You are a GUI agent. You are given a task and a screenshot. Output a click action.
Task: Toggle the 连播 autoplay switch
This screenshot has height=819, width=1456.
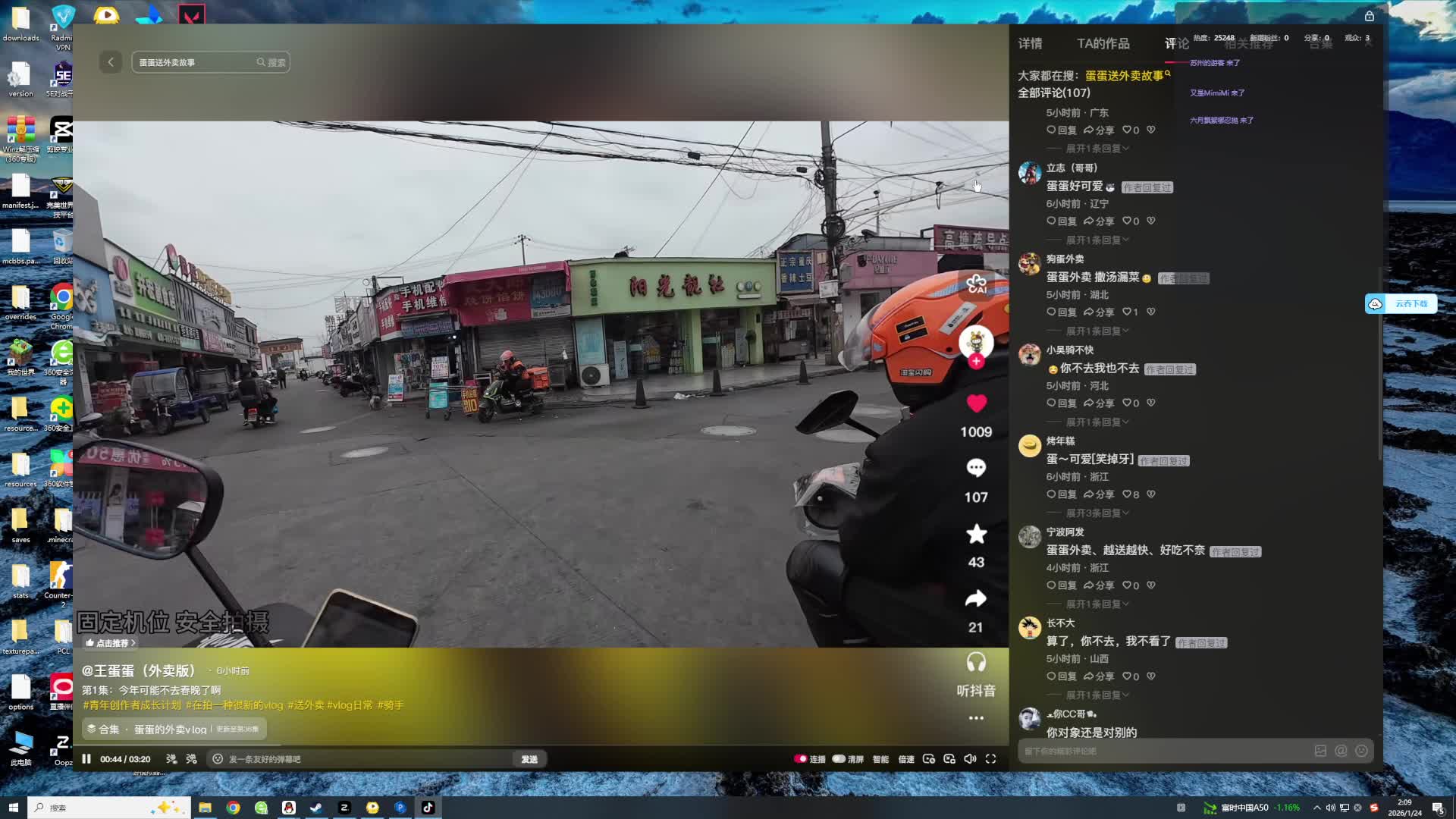pyautogui.click(x=801, y=759)
